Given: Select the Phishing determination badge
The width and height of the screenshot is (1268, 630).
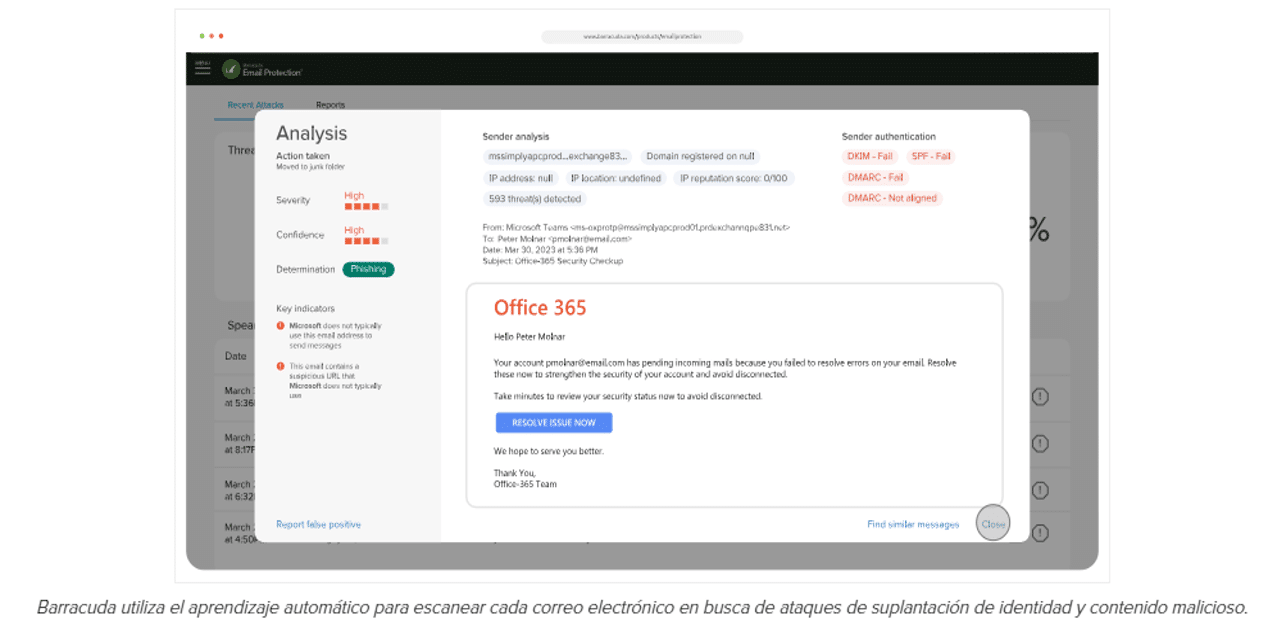Looking at the screenshot, I should (x=368, y=269).
